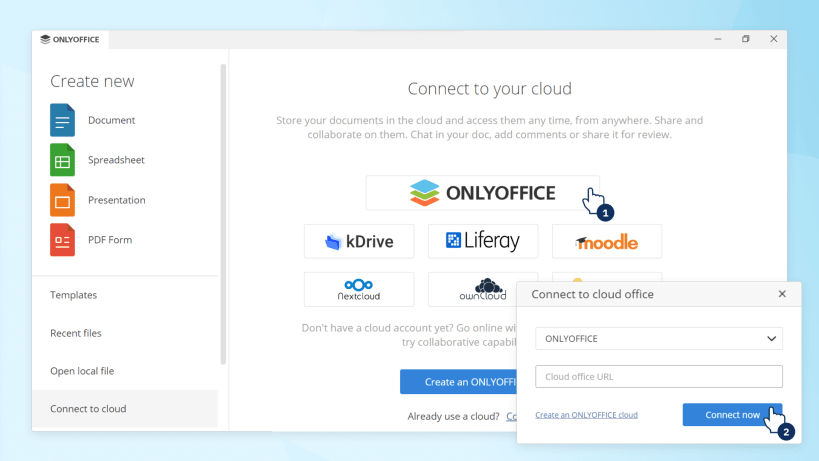Viewport: 819px width, 461px height.
Task: Click the red PDF Form icon
Action: click(x=62, y=240)
